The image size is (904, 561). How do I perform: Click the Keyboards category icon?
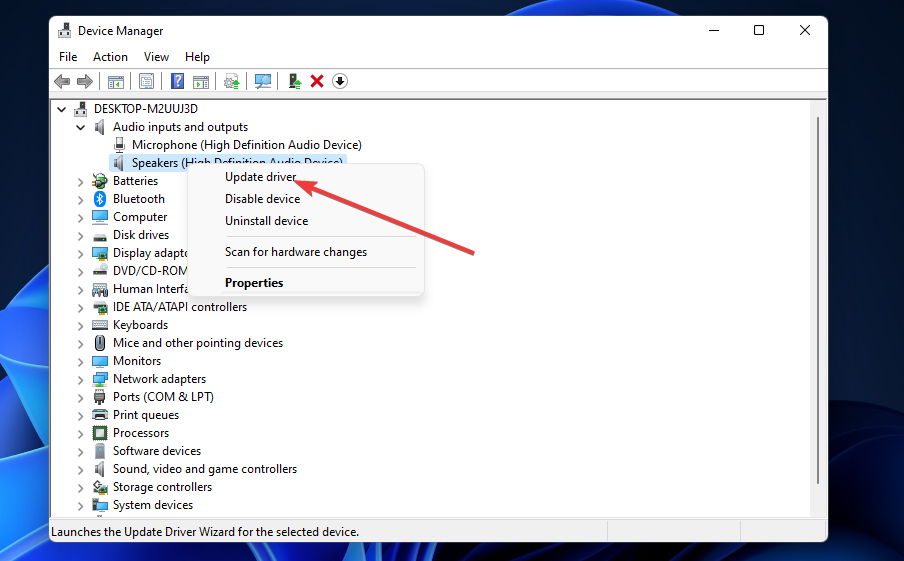tap(100, 325)
